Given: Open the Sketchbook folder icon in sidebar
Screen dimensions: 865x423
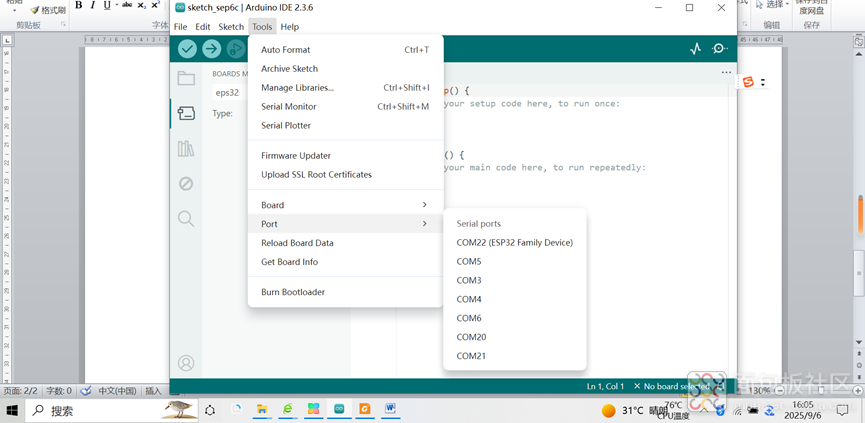Looking at the screenshot, I should (186, 78).
